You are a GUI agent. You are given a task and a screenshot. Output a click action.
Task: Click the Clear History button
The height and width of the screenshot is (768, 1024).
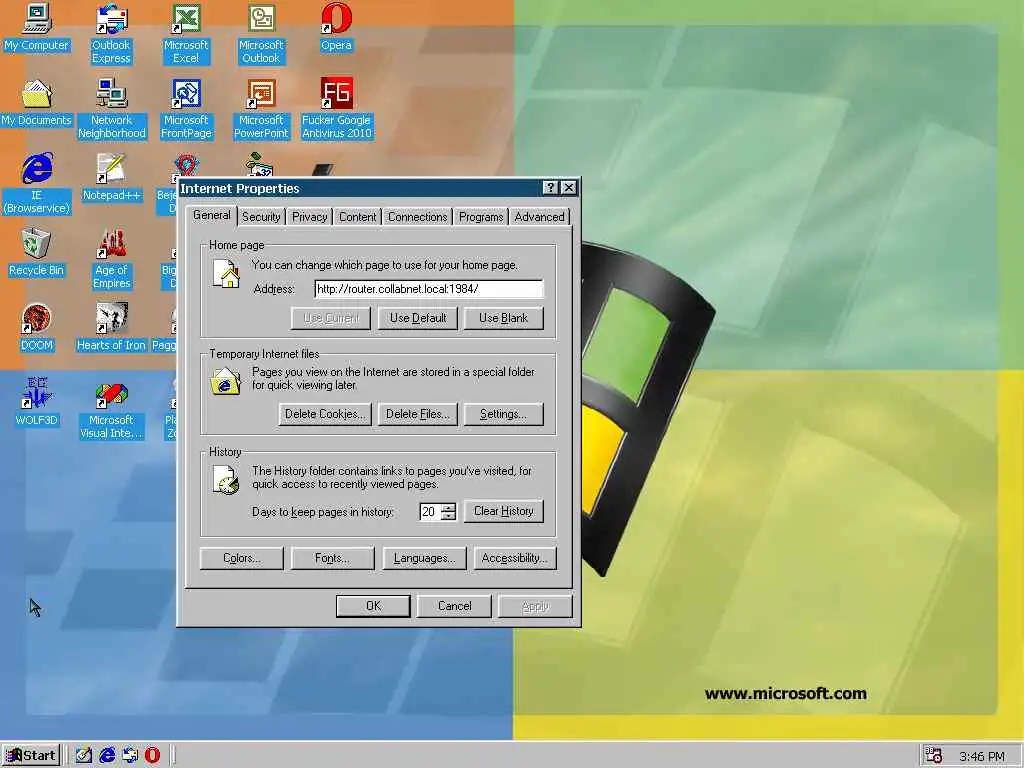click(504, 511)
